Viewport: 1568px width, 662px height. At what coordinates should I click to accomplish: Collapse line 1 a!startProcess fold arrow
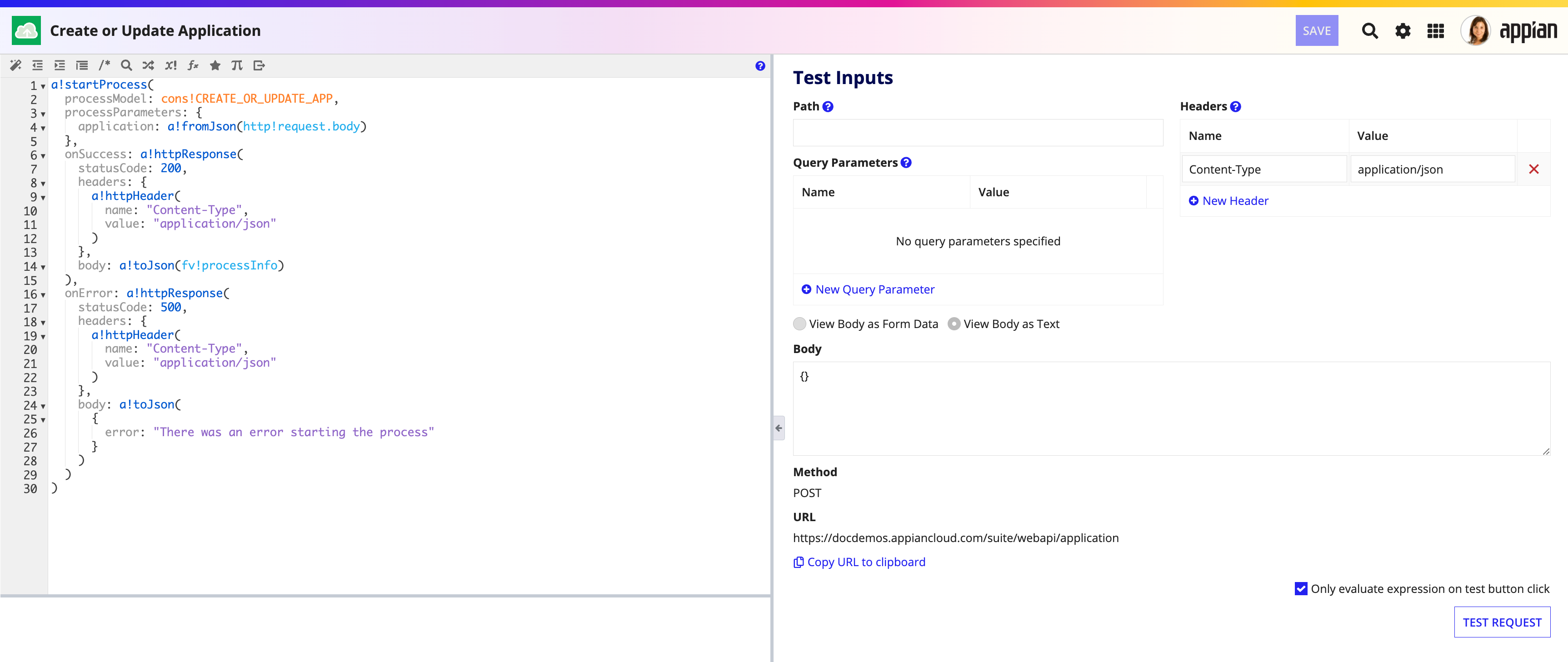point(43,86)
